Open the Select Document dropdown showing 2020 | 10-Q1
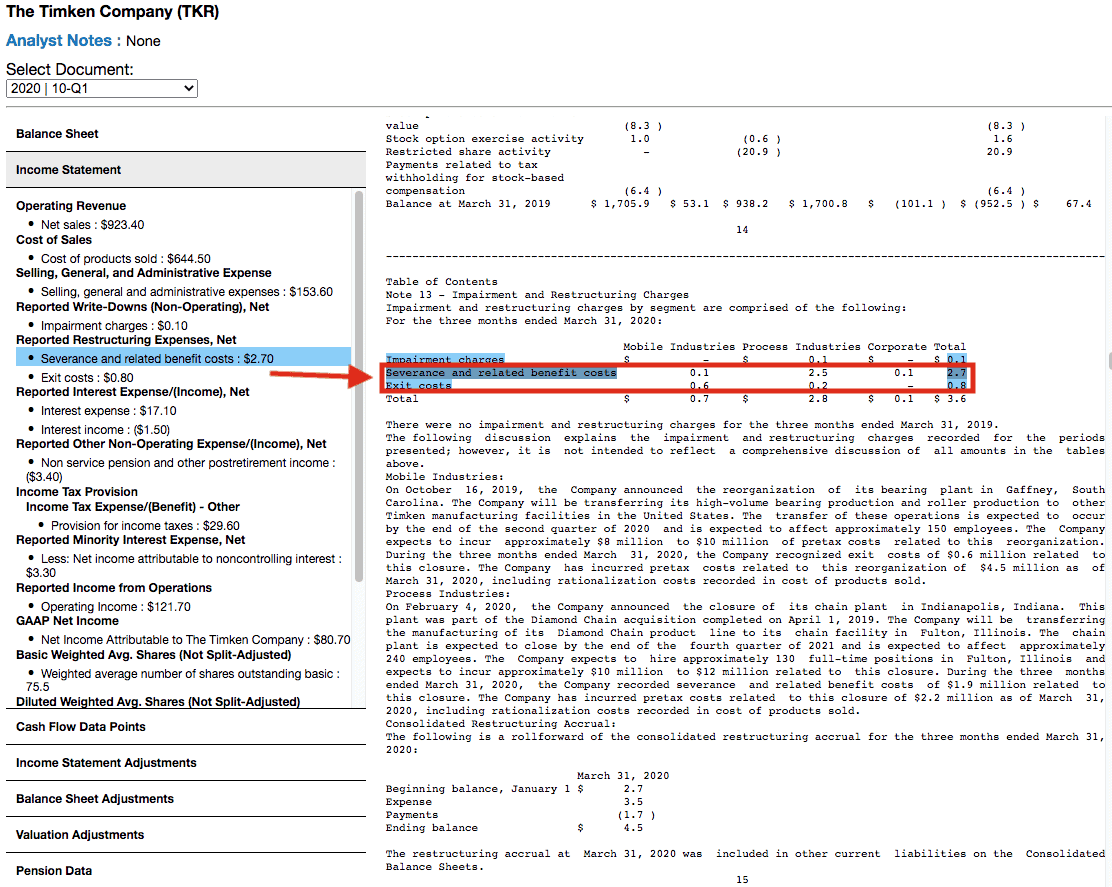The height and width of the screenshot is (887, 1112). pyautogui.click(x=101, y=89)
